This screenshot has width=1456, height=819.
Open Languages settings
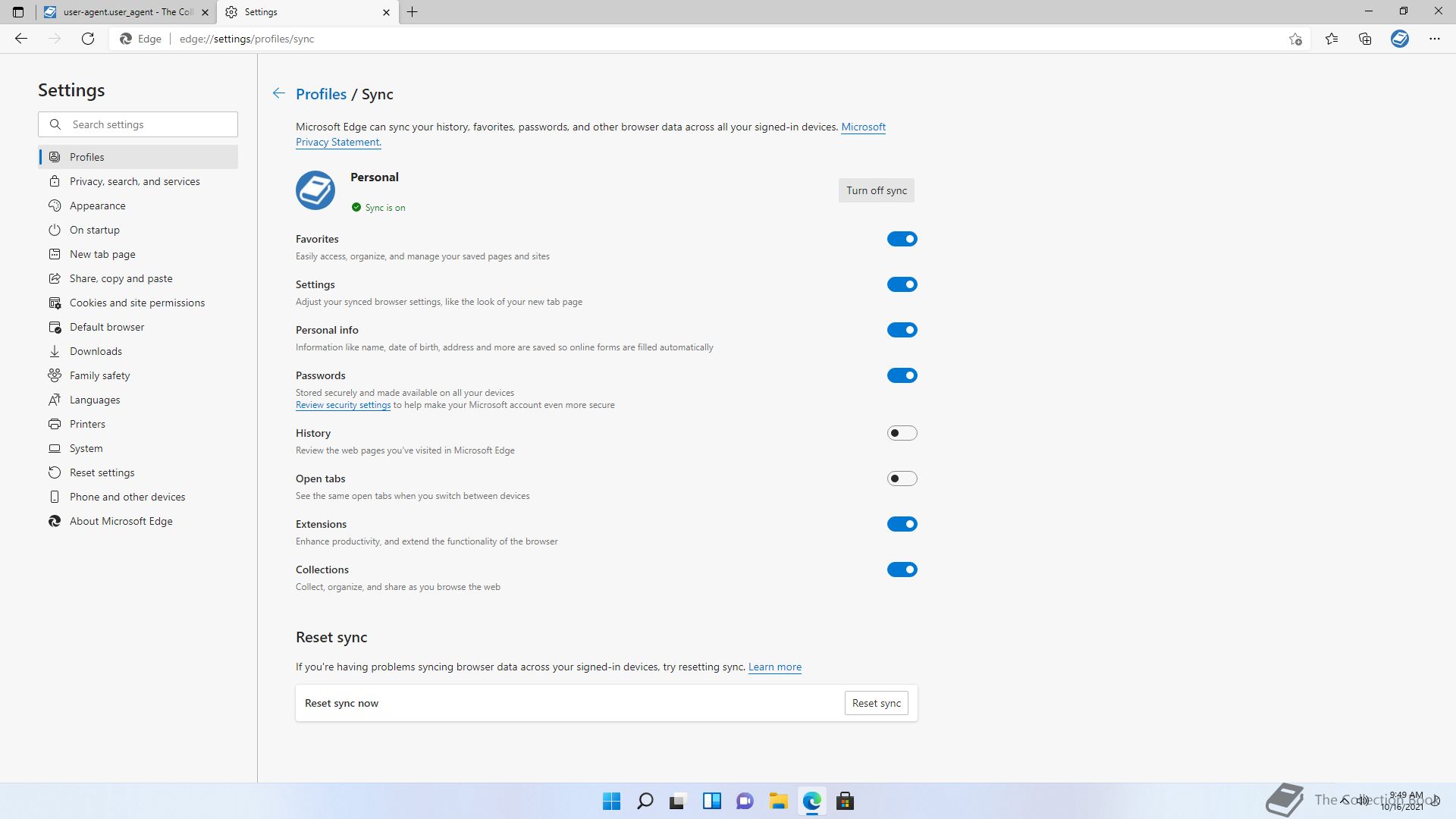coord(138,400)
